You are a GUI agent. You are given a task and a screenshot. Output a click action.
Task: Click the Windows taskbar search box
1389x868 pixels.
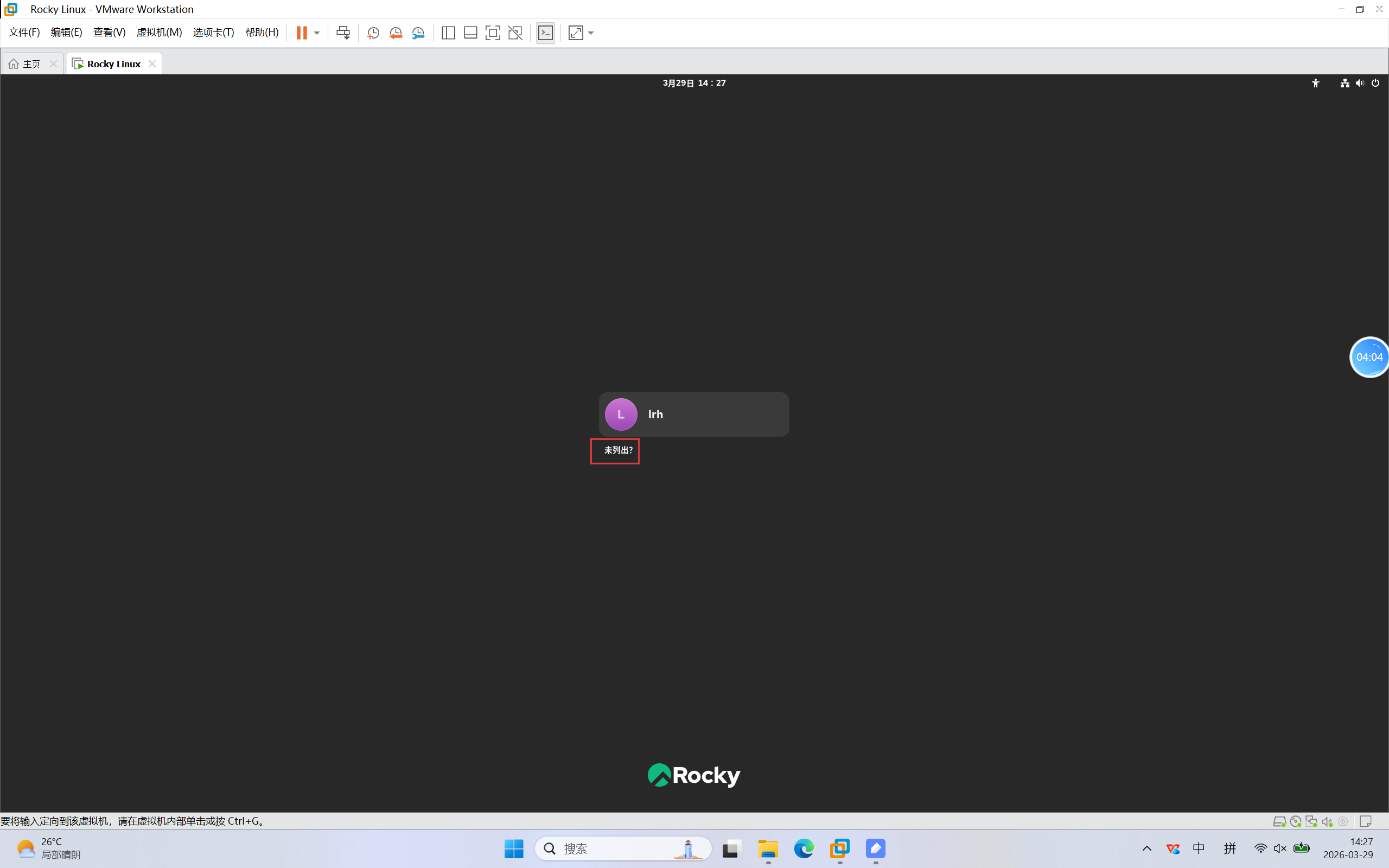click(x=623, y=848)
